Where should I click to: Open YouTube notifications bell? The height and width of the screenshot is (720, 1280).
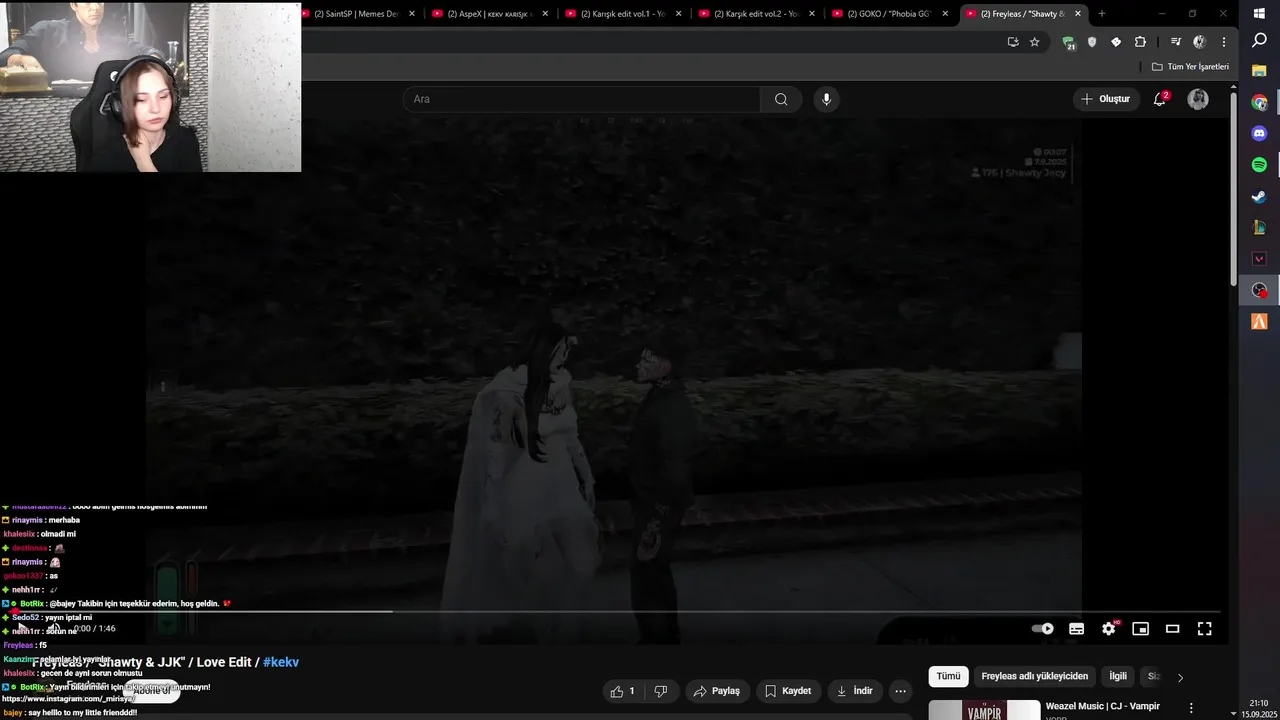pos(1160,99)
